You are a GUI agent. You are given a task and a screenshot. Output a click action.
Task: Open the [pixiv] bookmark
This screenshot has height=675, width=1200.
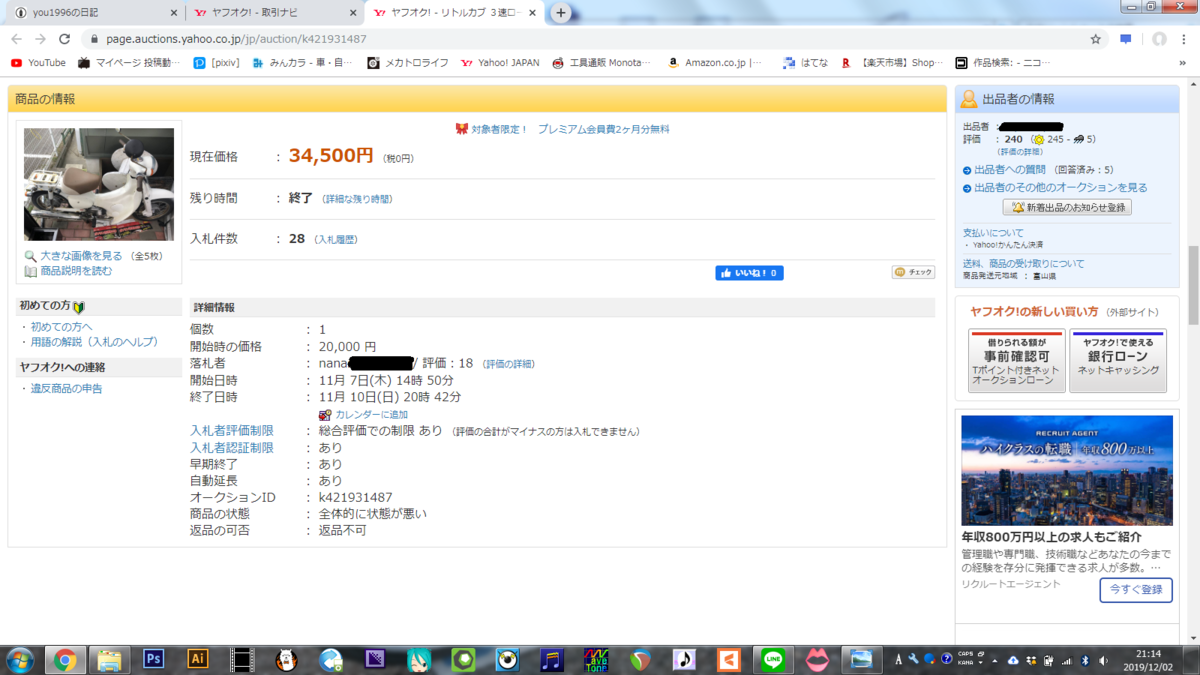tap(217, 62)
